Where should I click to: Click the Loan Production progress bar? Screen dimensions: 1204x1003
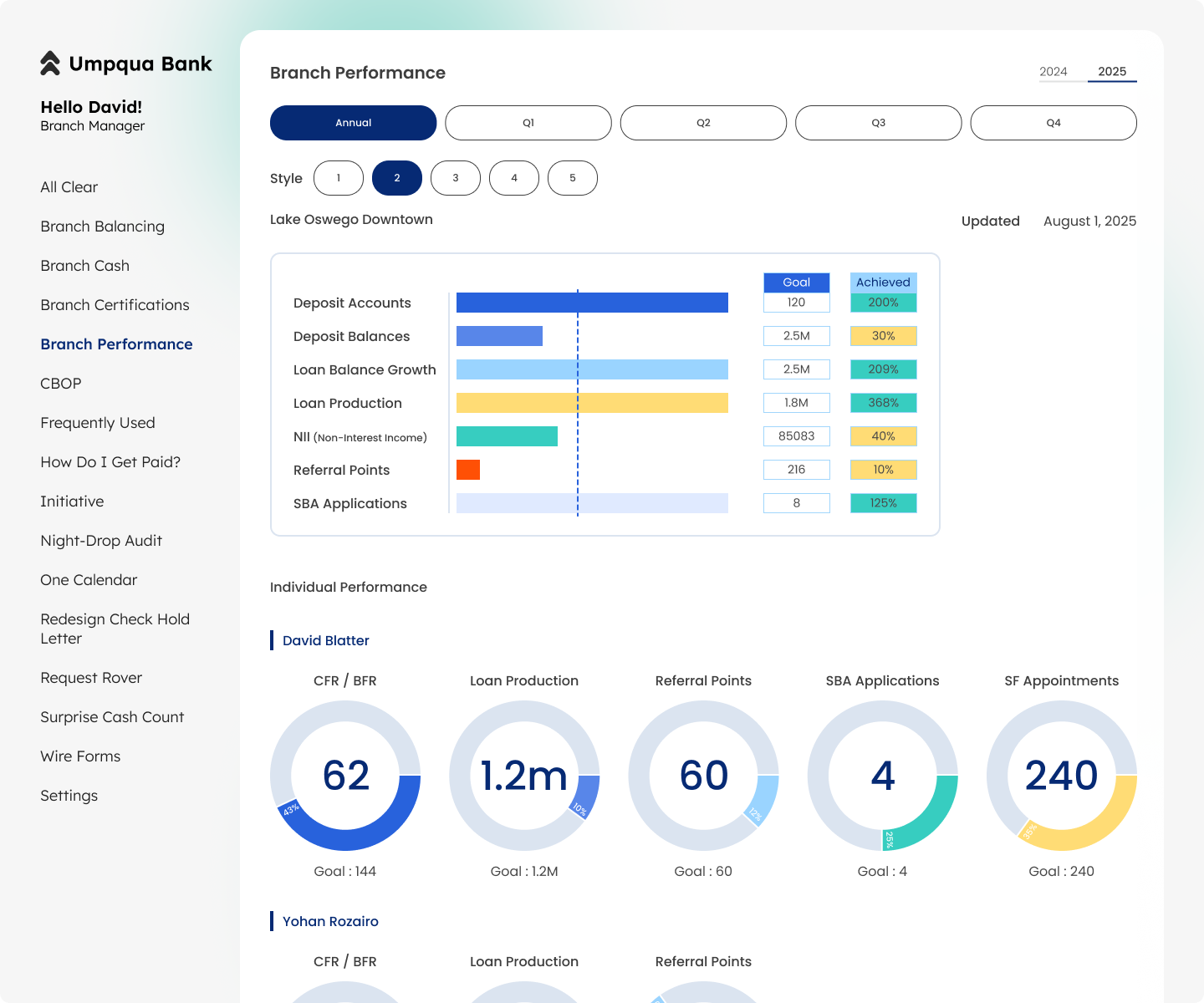click(591, 403)
